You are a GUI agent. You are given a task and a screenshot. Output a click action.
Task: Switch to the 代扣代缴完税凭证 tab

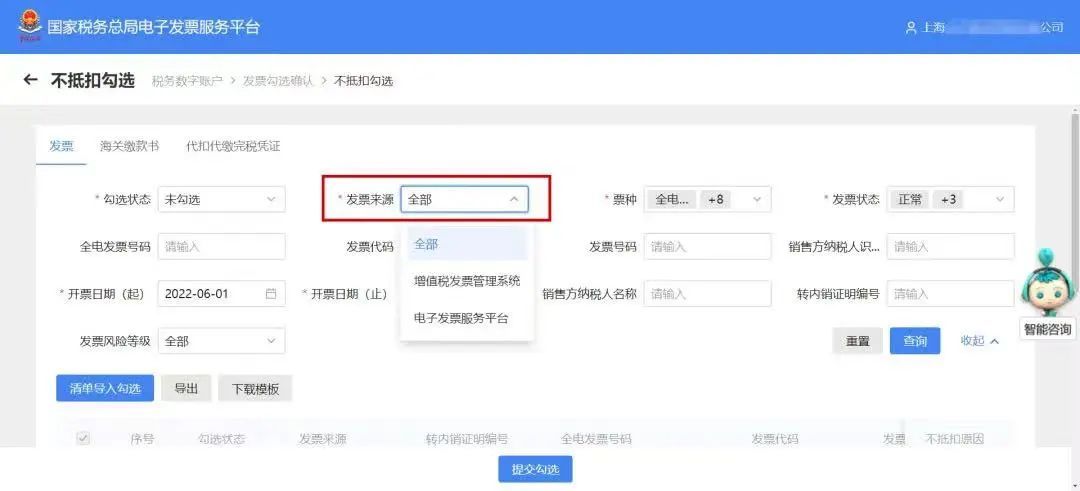coord(233,146)
